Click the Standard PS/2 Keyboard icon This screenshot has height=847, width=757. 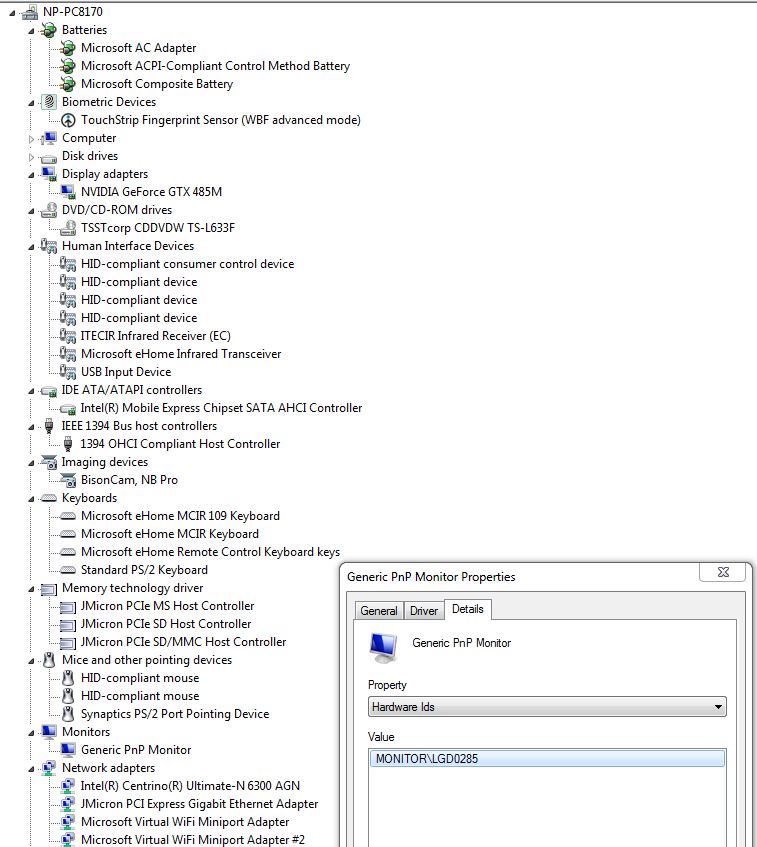(68, 570)
